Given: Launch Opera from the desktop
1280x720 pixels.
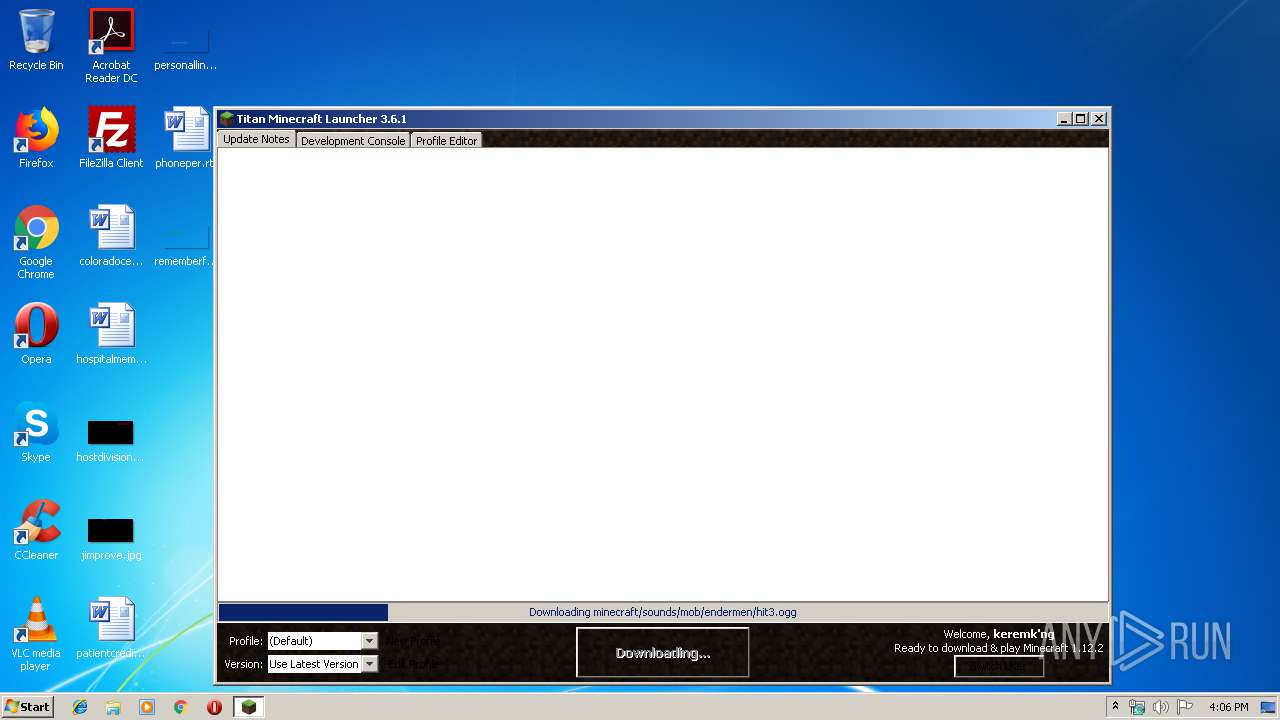Looking at the screenshot, I should click(36, 334).
